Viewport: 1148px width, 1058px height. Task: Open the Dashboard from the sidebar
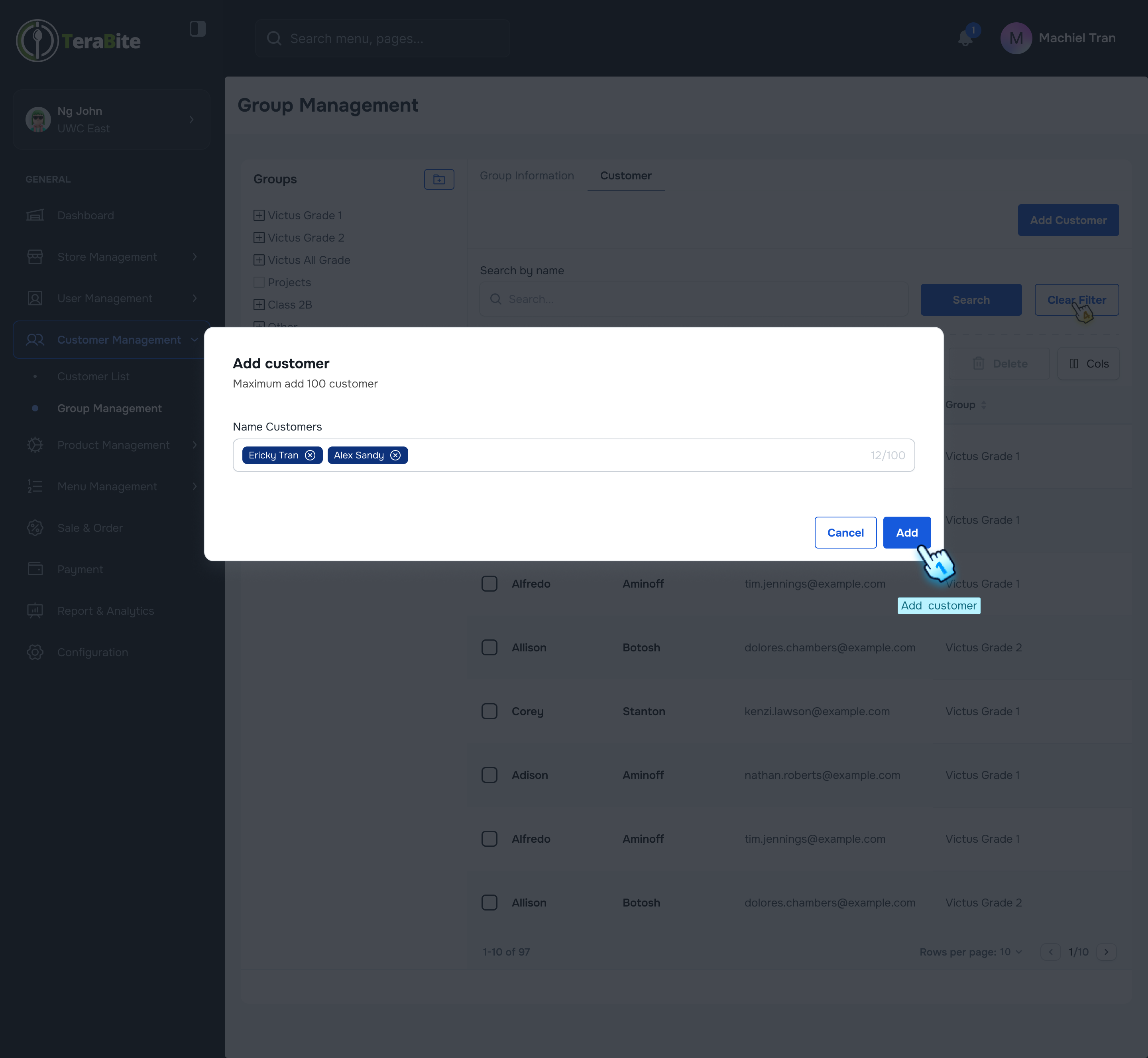click(x=35, y=215)
